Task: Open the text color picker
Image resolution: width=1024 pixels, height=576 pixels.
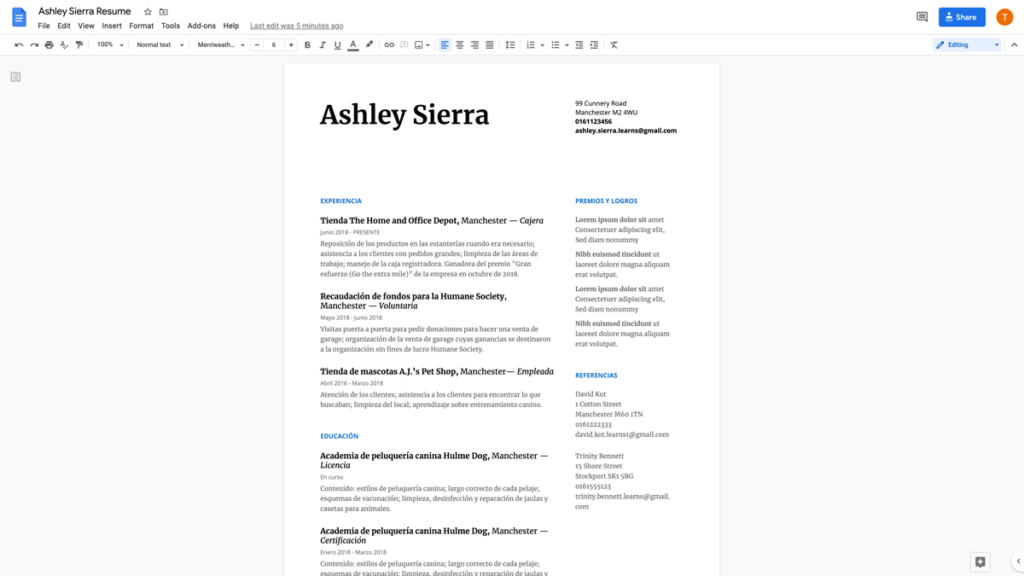Action: click(x=353, y=45)
